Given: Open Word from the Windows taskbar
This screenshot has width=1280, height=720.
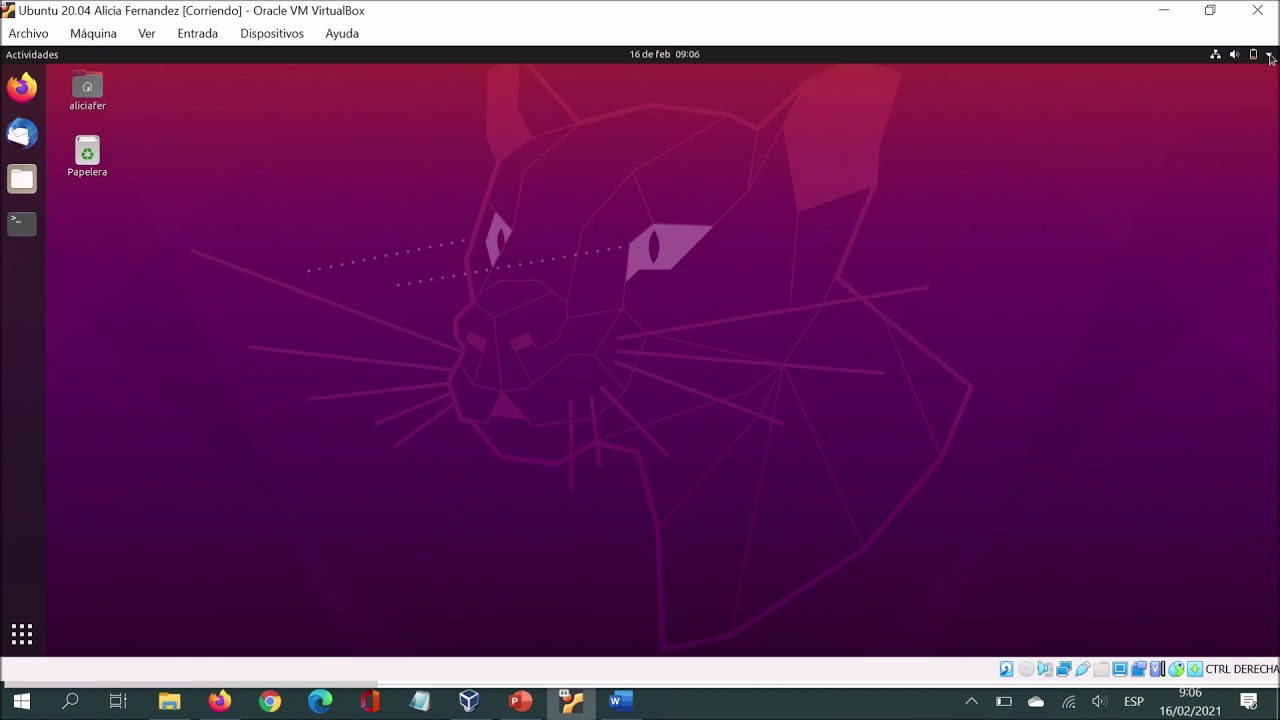Looking at the screenshot, I should (620, 701).
